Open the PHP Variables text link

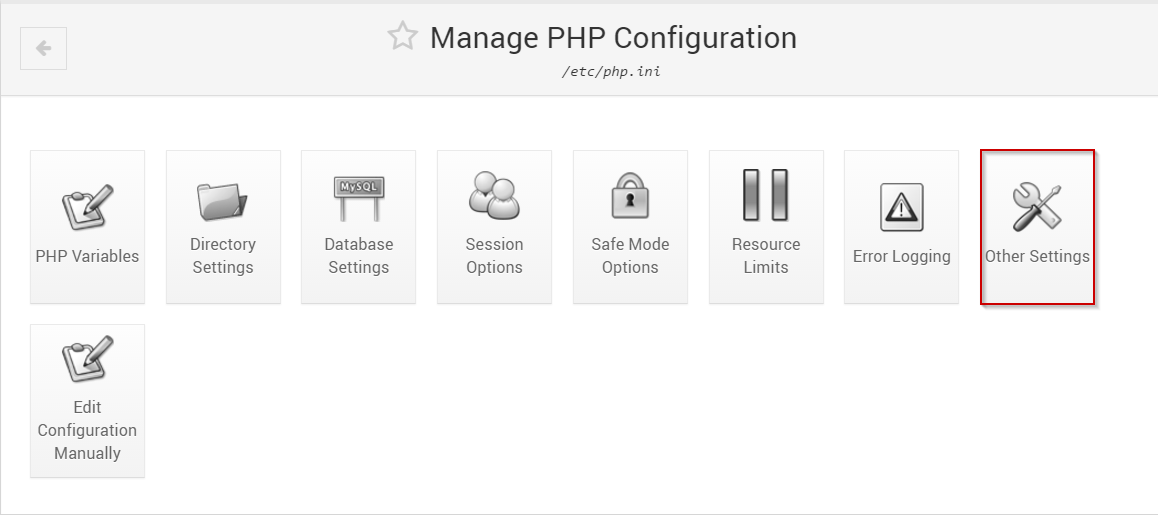[x=87, y=256]
